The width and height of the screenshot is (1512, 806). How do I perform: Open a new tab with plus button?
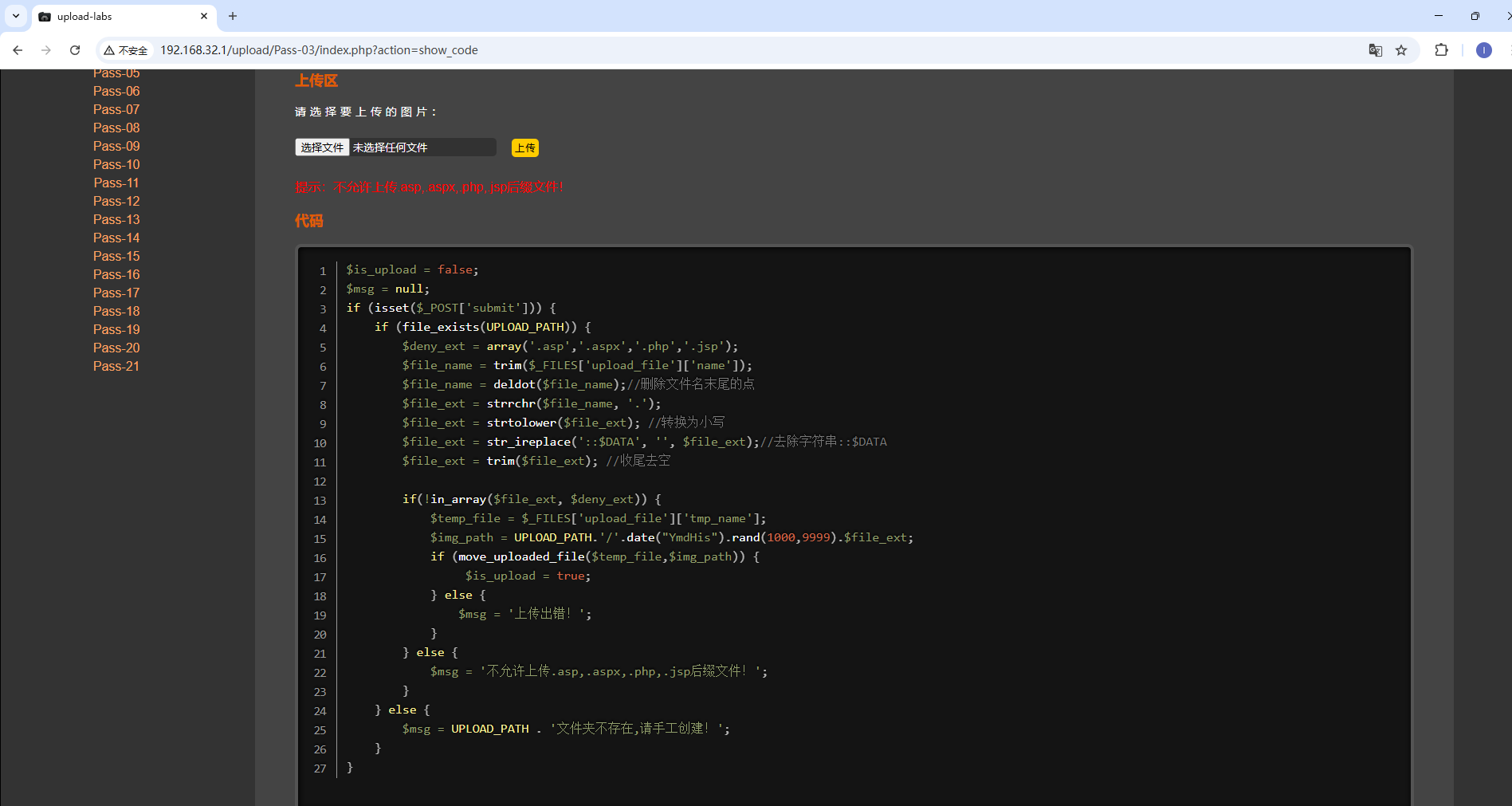click(233, 16)
